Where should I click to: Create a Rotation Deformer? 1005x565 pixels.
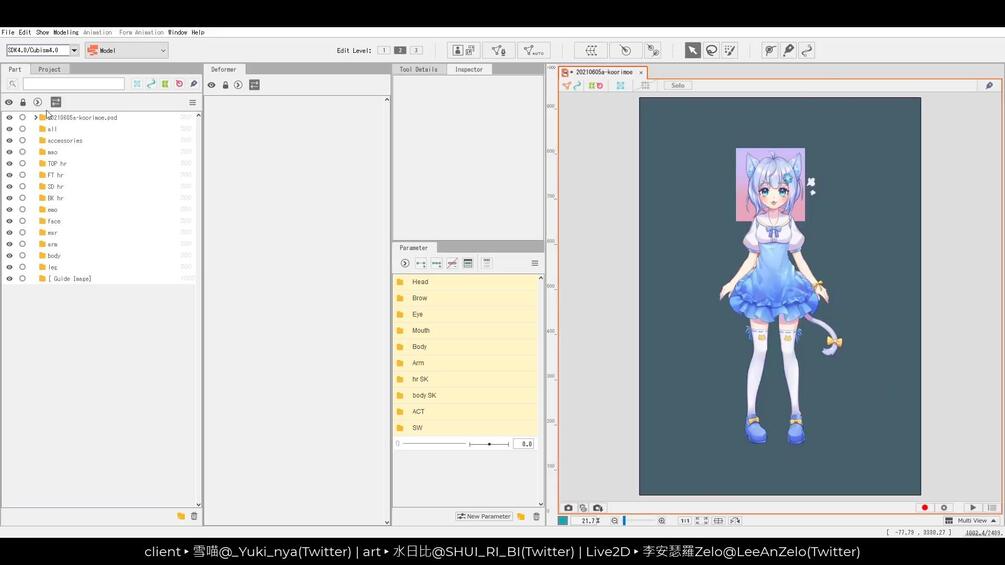pos(625,50)
